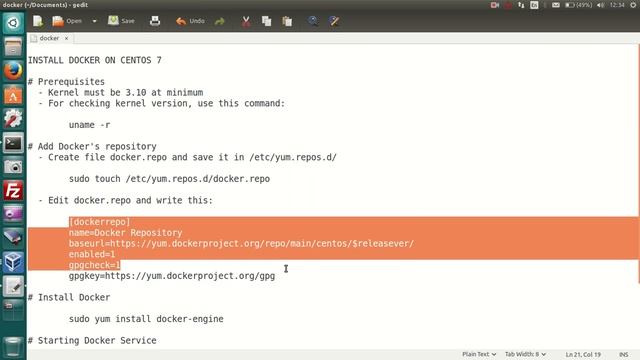This screenshot has height=360, width=640.
Task: Launch the Files manager from dock
Action: tap(13, 47)
